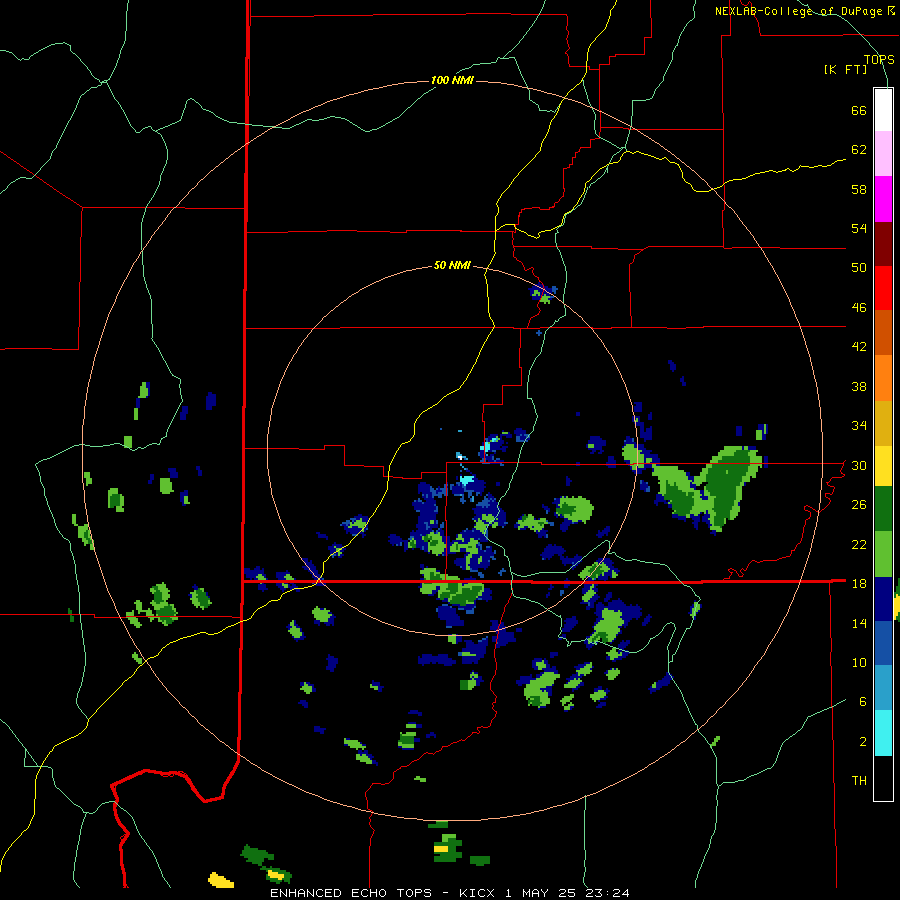Click the KICX radar site identifier
The height and width of the screenshot is (900, 900).
click(x=479, y=893)
